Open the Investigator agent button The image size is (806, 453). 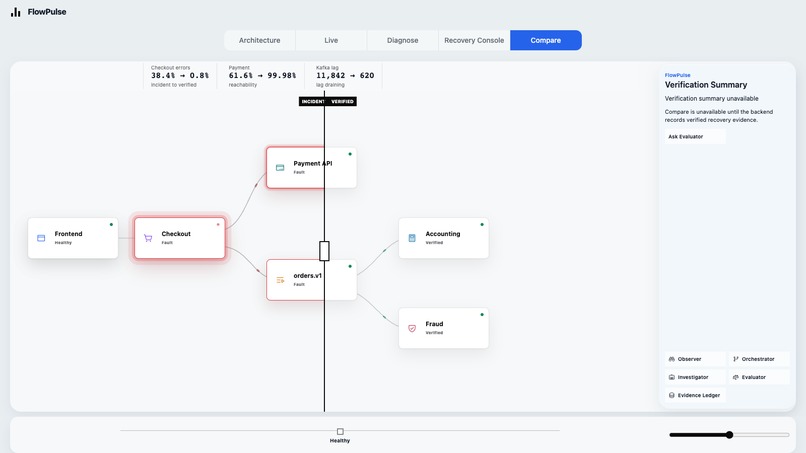pos(695,377)
